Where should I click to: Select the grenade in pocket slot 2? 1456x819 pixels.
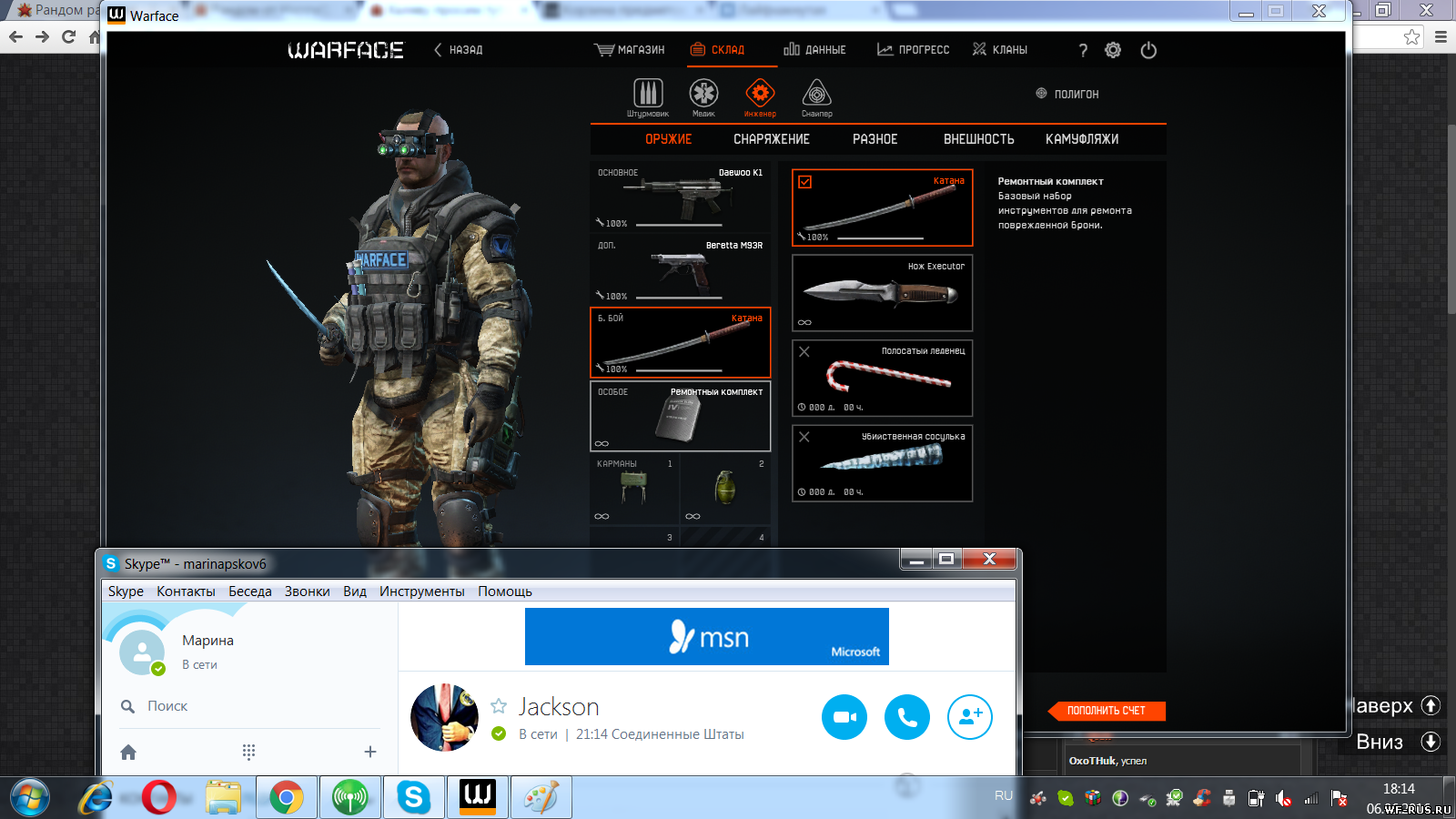(725, 489)
